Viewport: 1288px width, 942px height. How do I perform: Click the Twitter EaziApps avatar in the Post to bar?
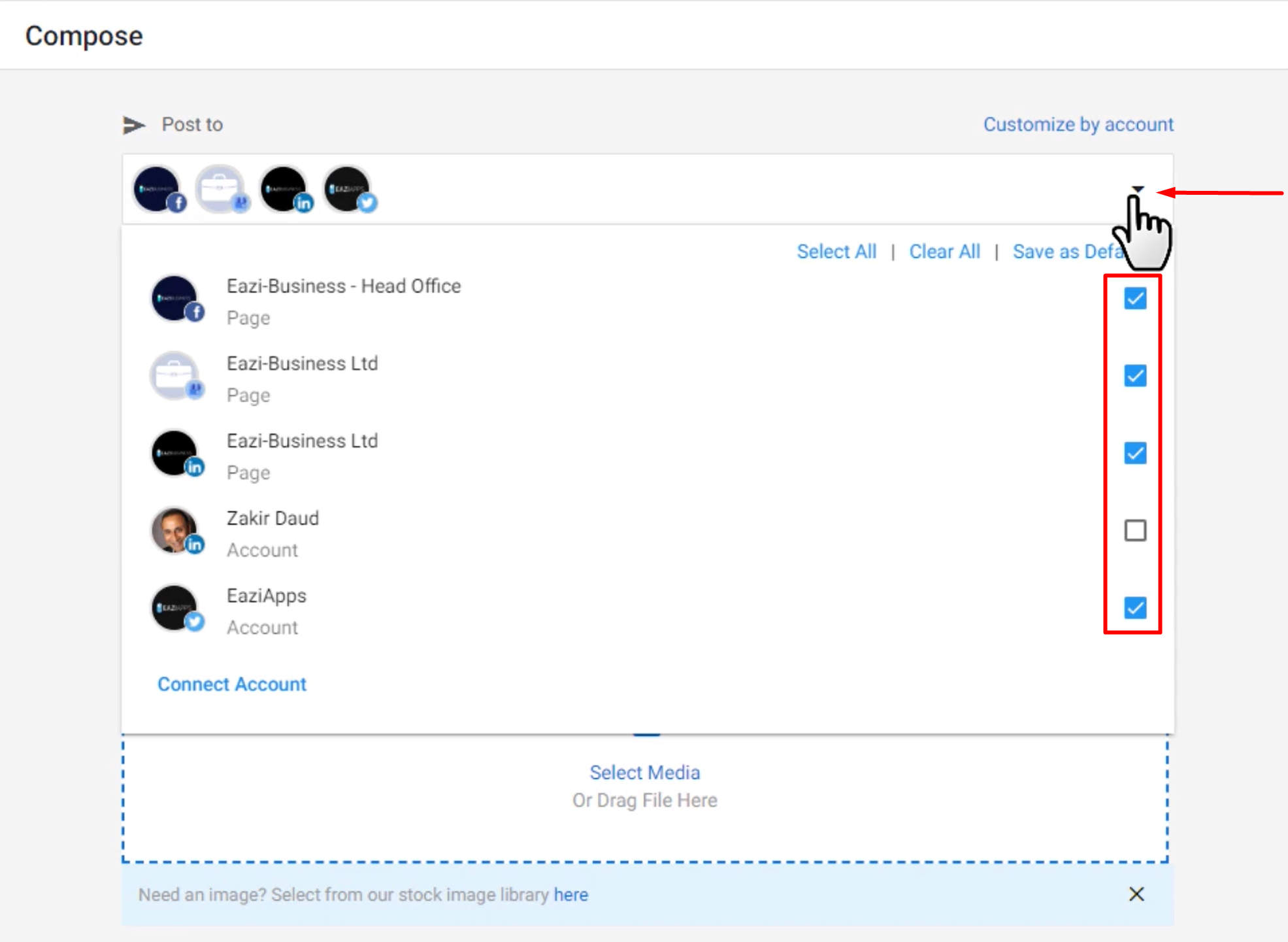[x=349, y=189]
